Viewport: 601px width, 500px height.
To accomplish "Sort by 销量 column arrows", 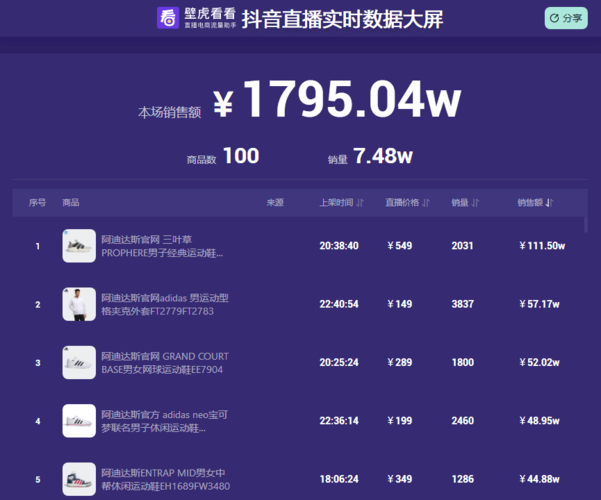I will click(x=475, y=202).
